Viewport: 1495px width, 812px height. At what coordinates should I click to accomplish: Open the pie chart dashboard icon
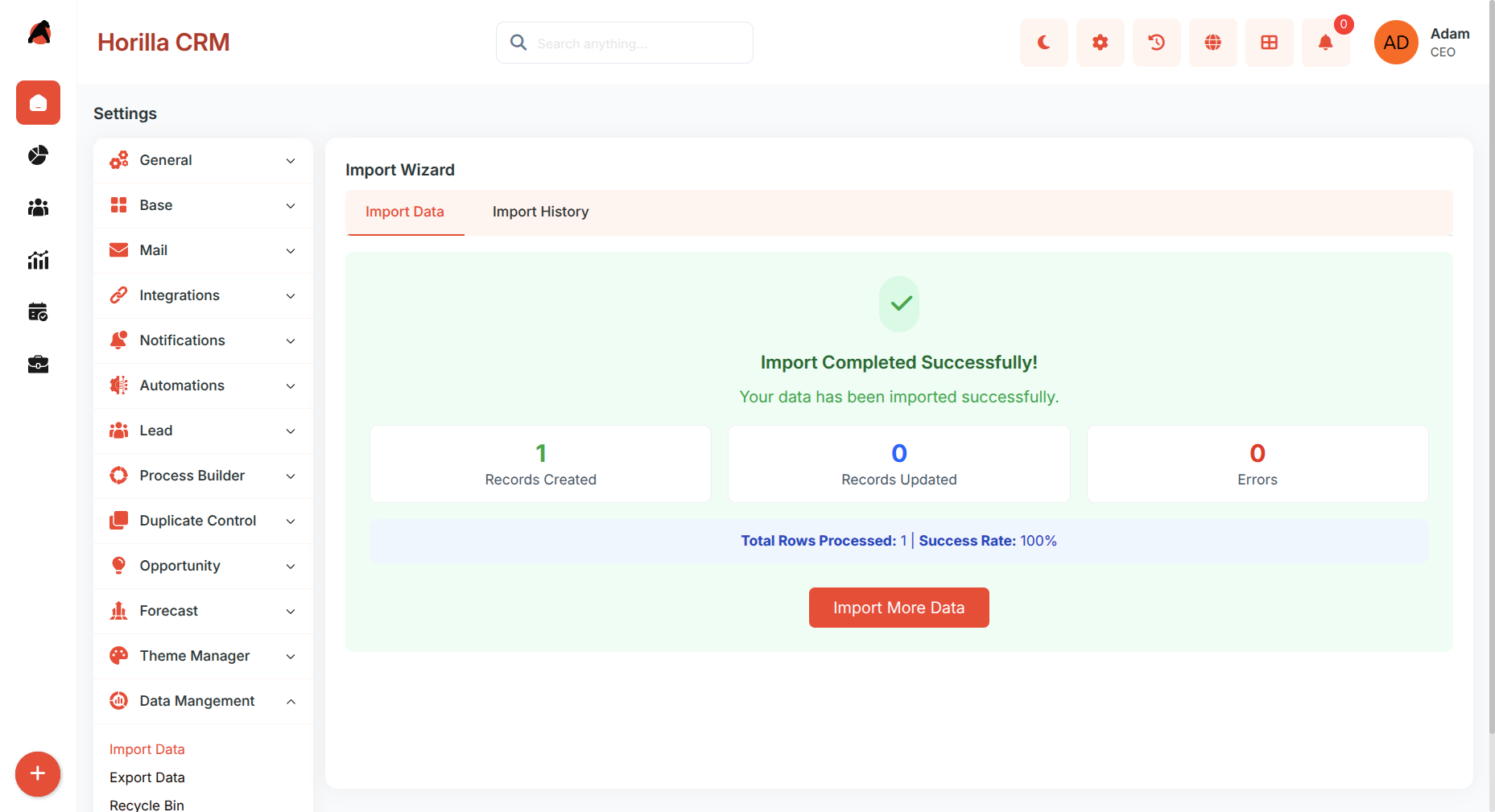[x=38, y=155]
